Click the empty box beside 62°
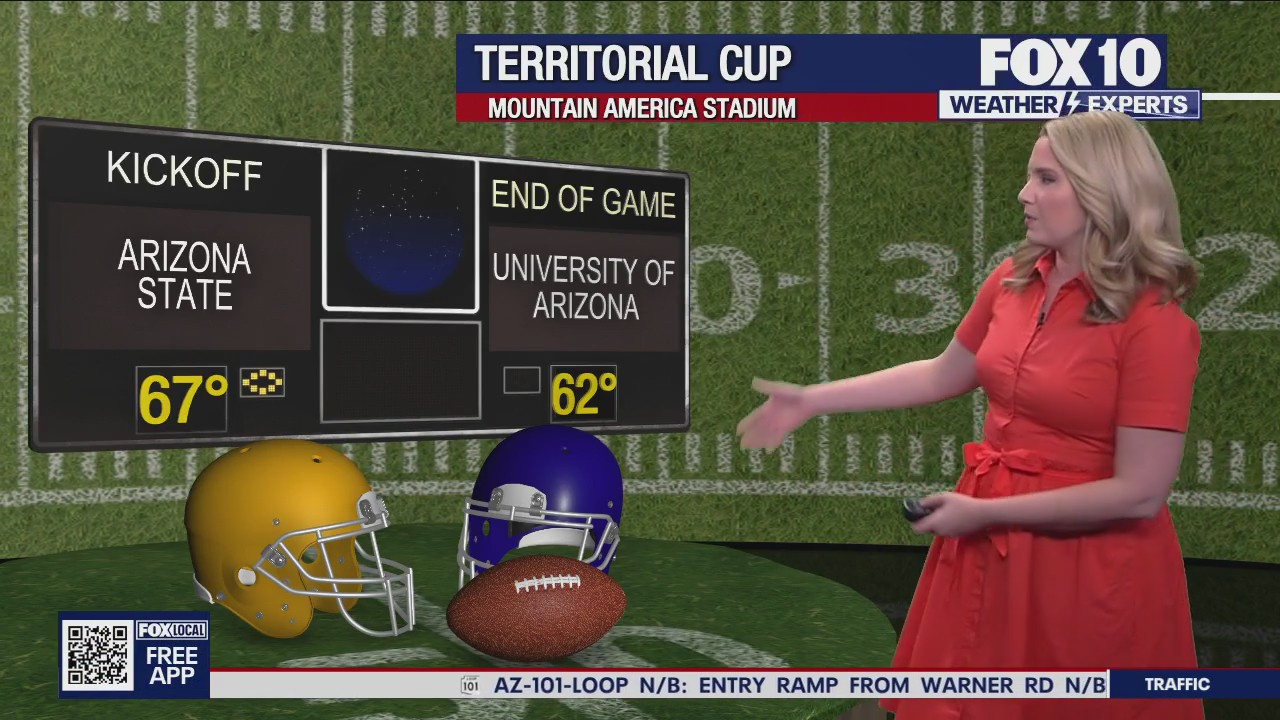This screenshot has height=720, width=1280. tap(521, 380)
